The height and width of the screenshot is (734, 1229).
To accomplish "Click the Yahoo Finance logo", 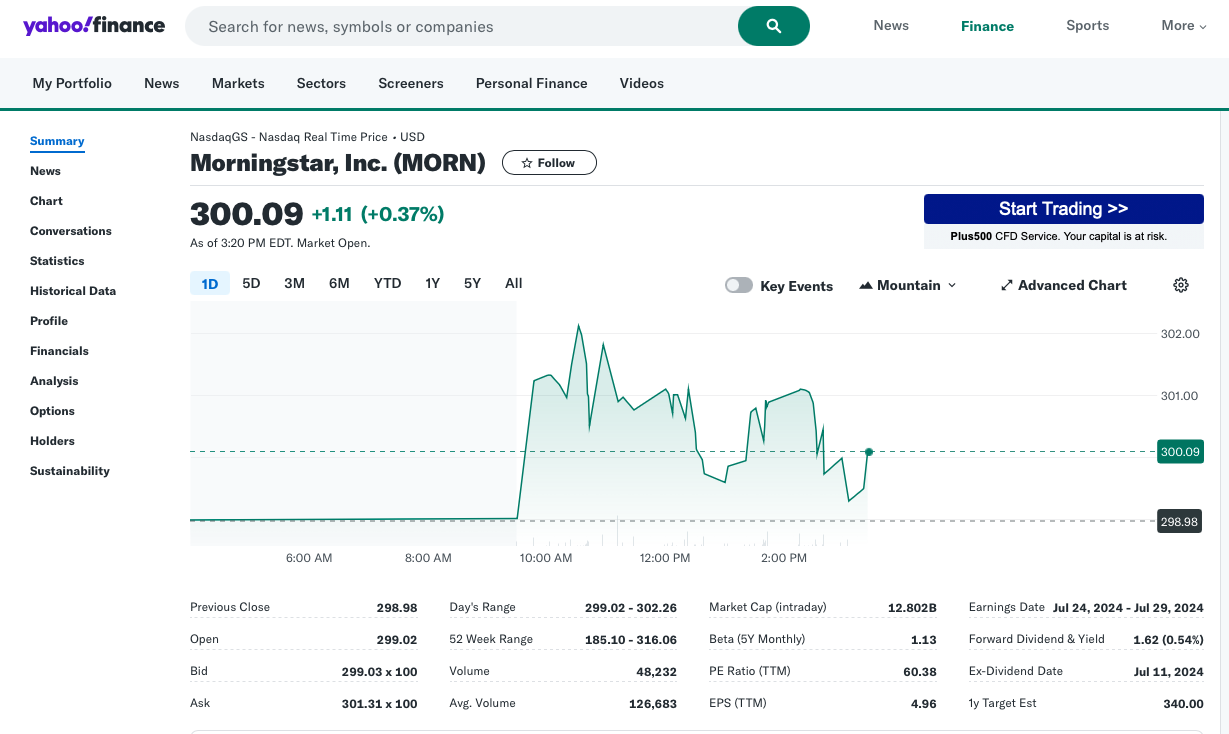I will click(94, 25).
